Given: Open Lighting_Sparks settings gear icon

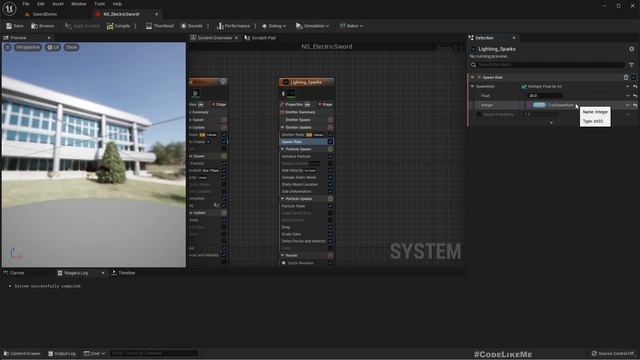Looking at the screenshot, I should [631, 49].
